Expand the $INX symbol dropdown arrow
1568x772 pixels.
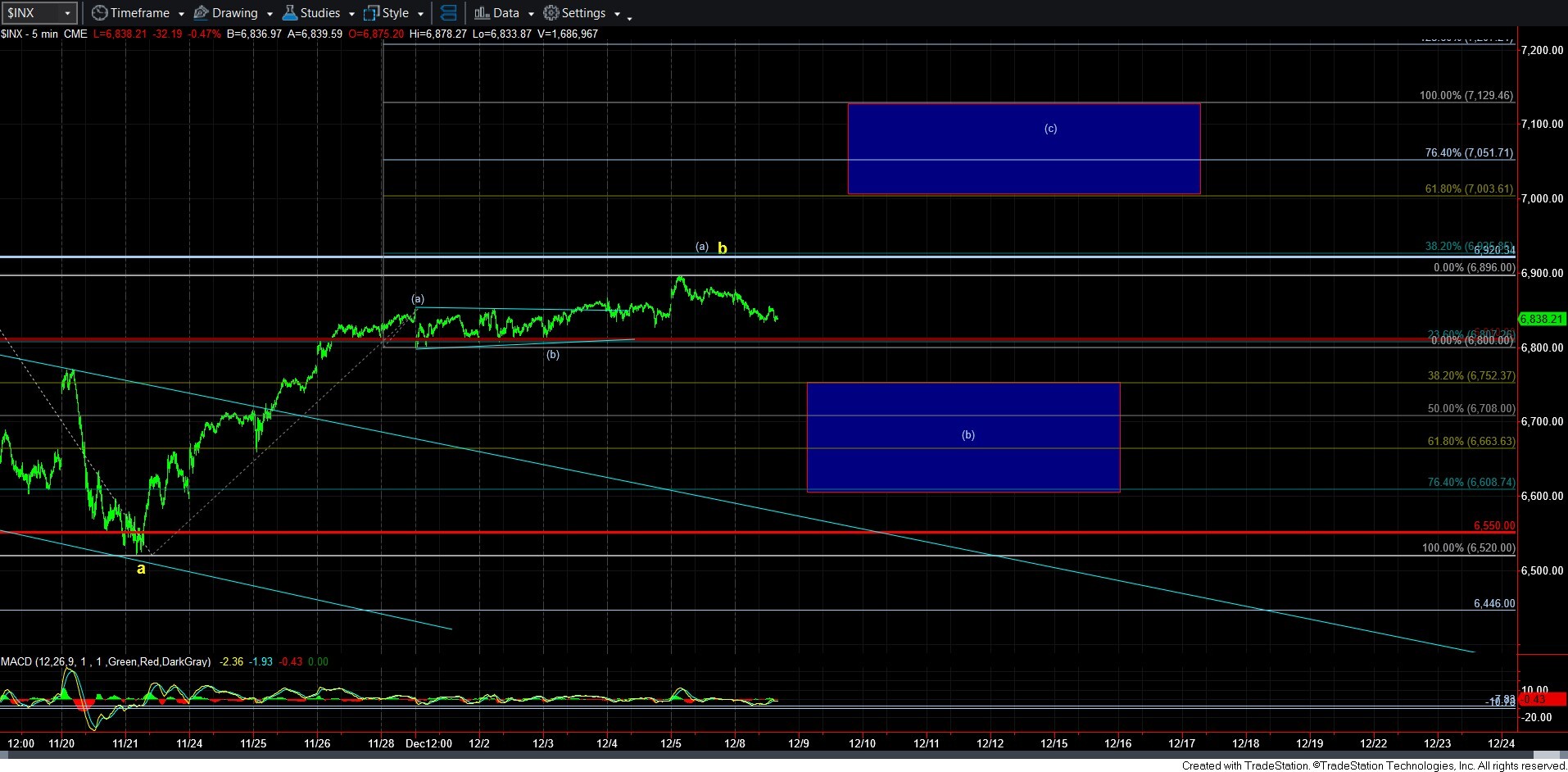67,14
